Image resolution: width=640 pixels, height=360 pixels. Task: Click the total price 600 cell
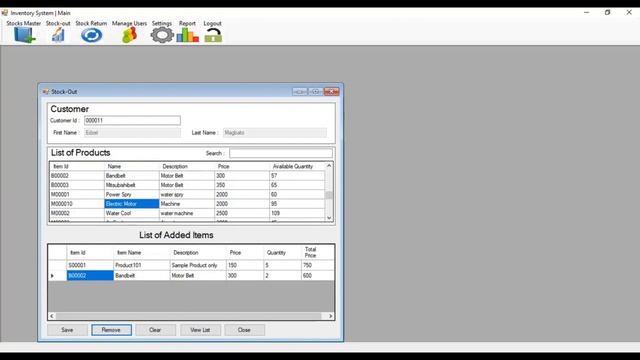click(x=318, y=276)
